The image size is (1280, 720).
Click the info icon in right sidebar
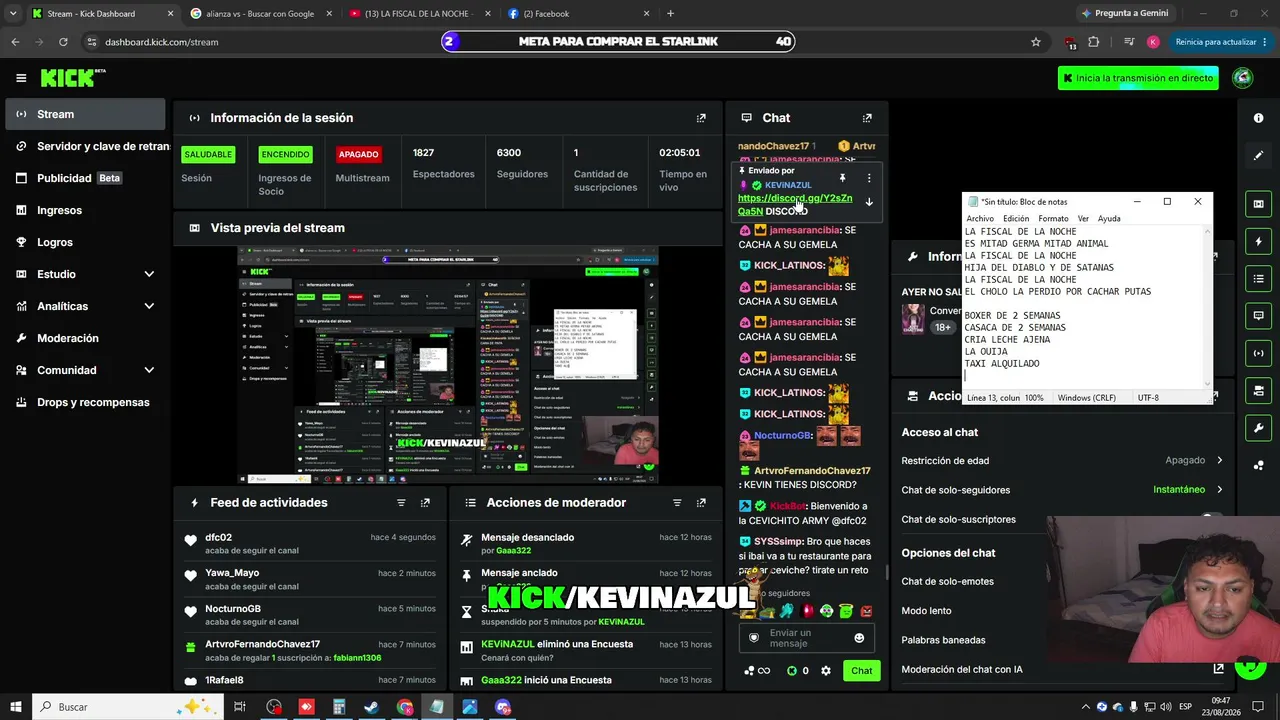[x=1259, y=118]
